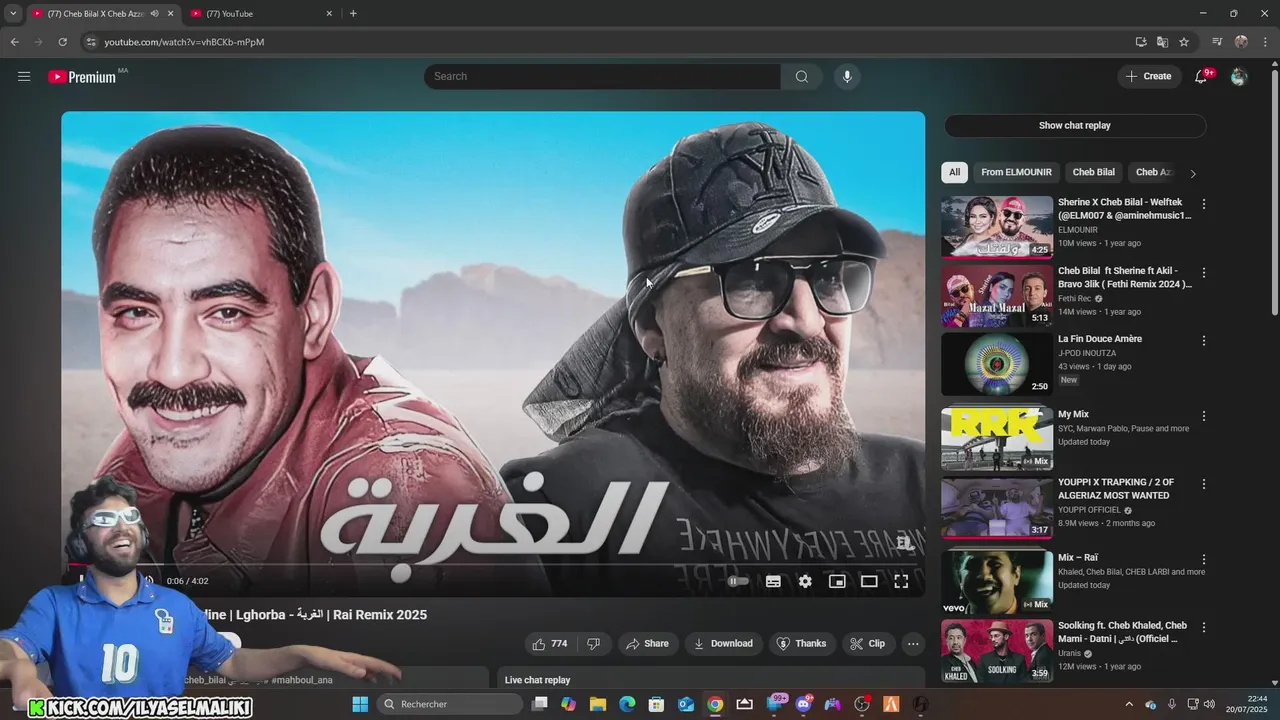Show more chips with right arrow
The width and height of the screenshot is (1280, 720).
coord(1192,173)
